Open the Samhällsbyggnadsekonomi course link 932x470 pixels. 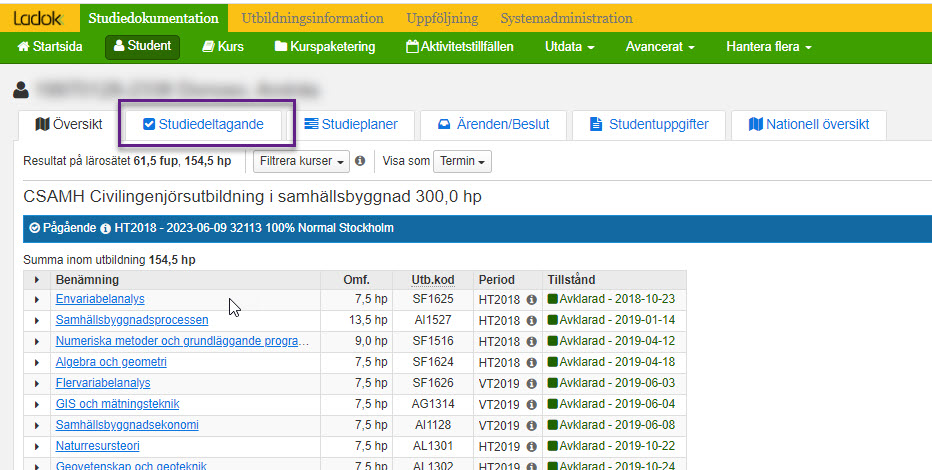(127, 425)
